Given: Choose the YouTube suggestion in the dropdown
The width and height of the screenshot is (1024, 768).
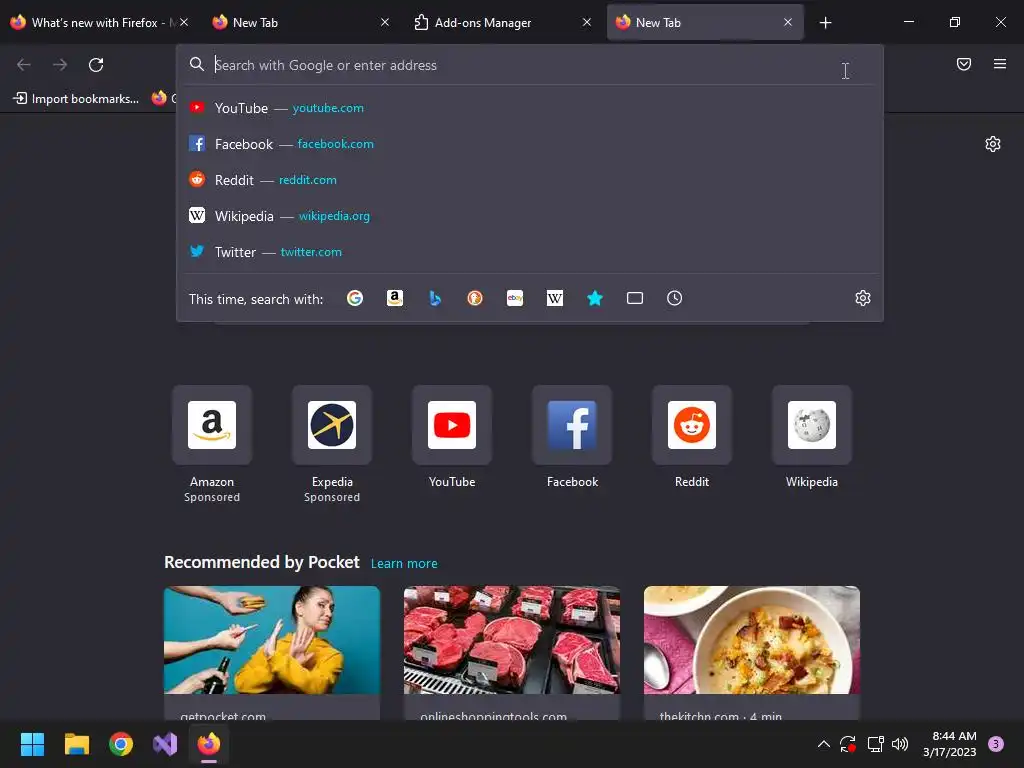Looking at the screenshot, I should click(529, 108).
